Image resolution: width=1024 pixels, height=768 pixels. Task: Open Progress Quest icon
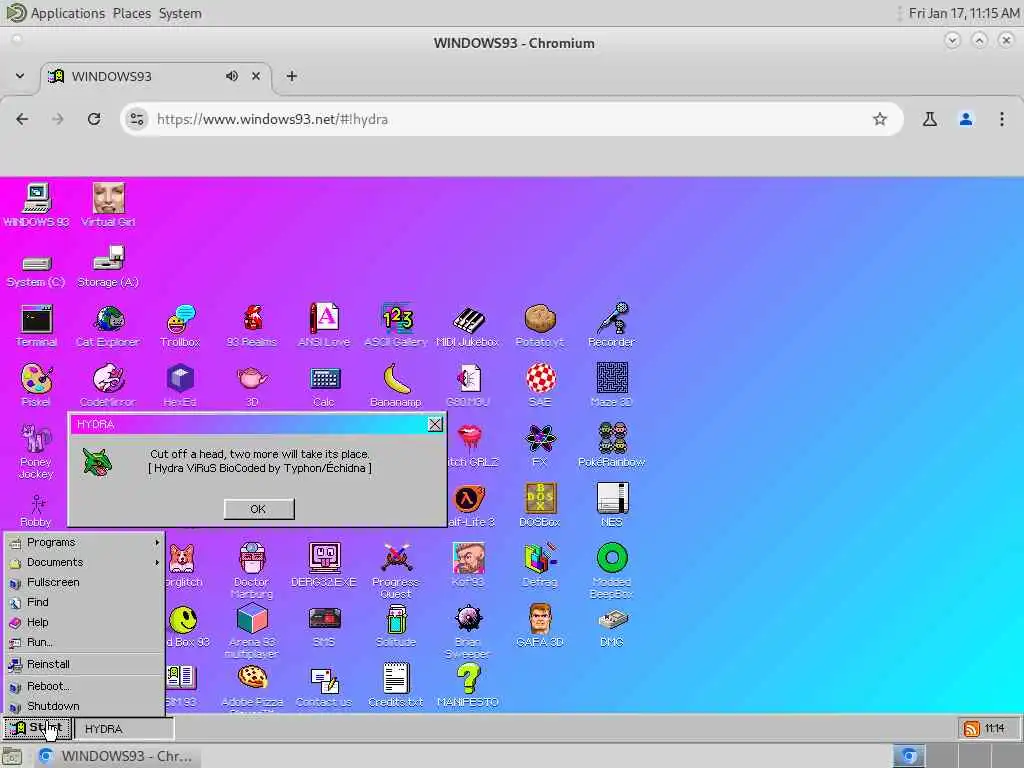click(396, 571)
